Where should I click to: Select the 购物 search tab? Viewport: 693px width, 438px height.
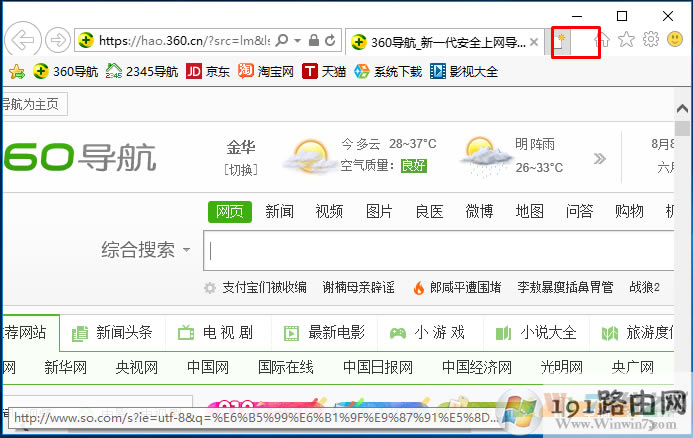click(x=629, y=211)
